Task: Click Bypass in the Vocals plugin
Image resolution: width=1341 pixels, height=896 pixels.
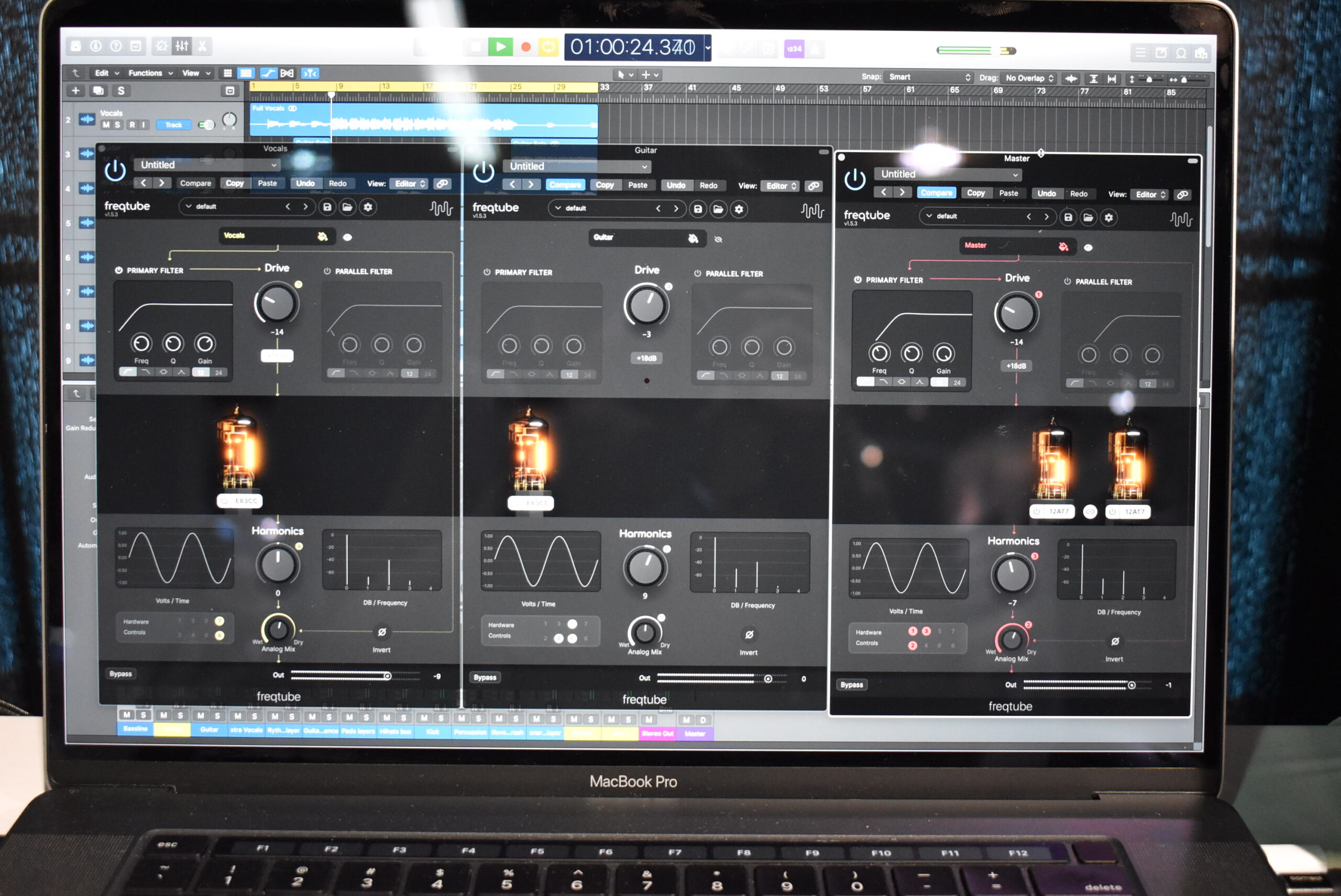Action: pos(120,674)
